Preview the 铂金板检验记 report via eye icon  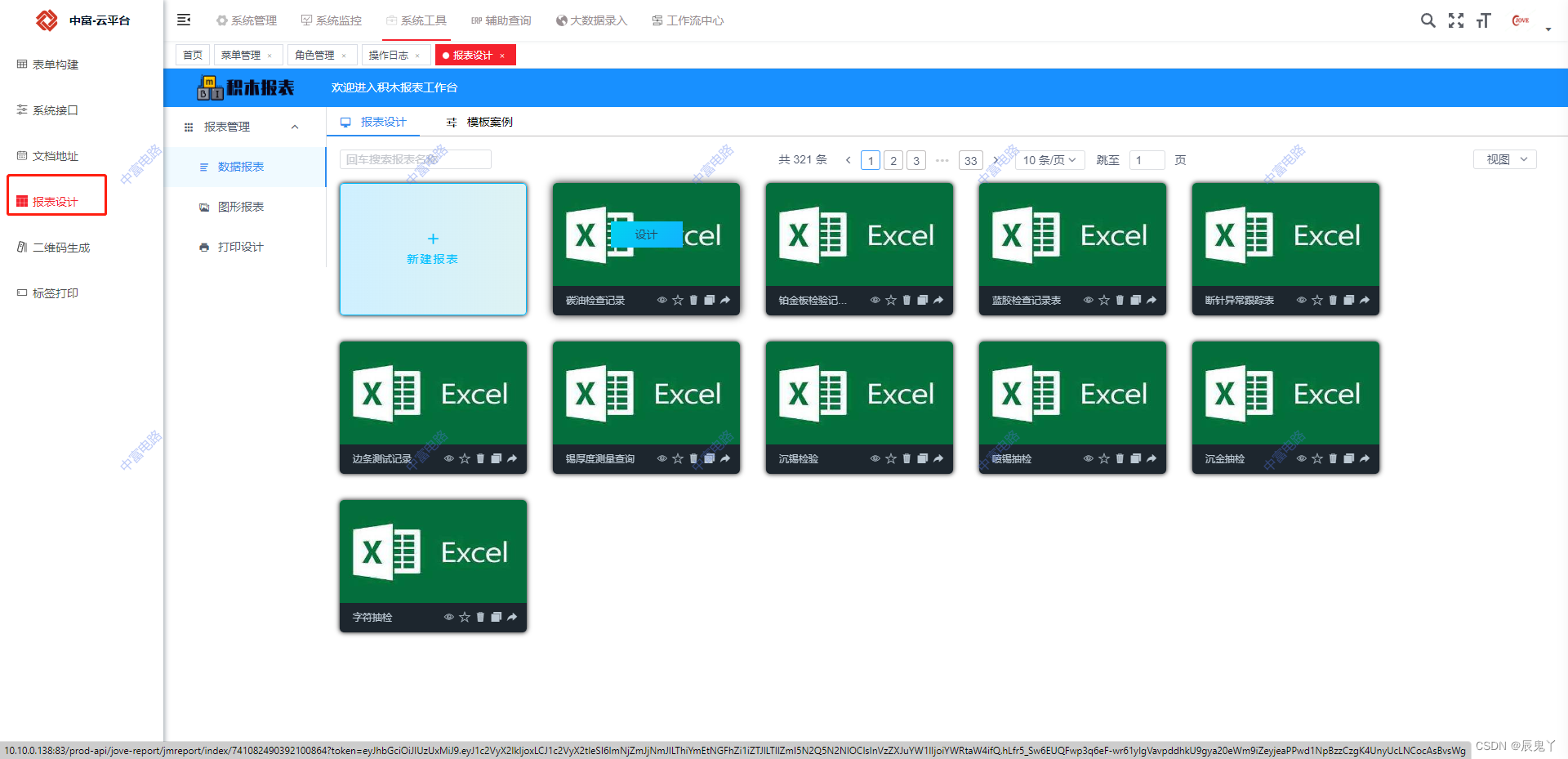coord(875,300)
